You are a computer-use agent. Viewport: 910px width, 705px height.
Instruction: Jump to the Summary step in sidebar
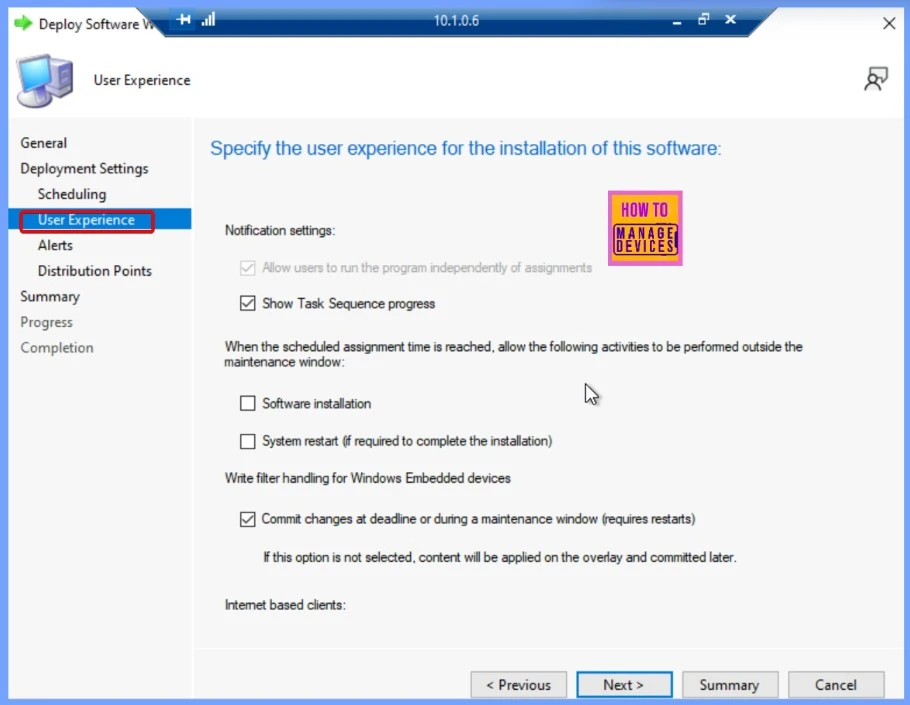click(x=50, y=297)
